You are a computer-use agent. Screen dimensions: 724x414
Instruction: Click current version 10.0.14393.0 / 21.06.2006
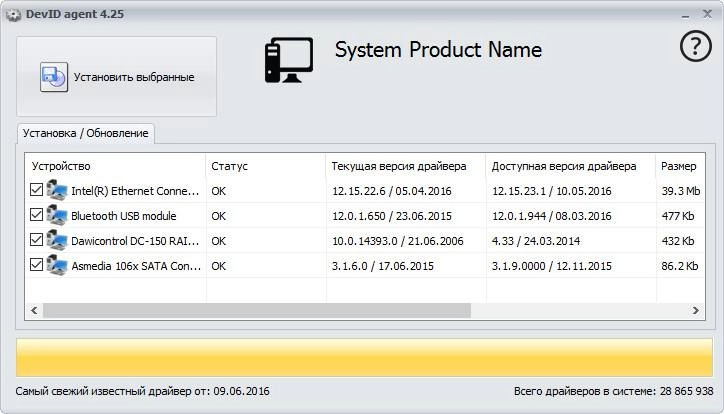click(x=398, y=241)
